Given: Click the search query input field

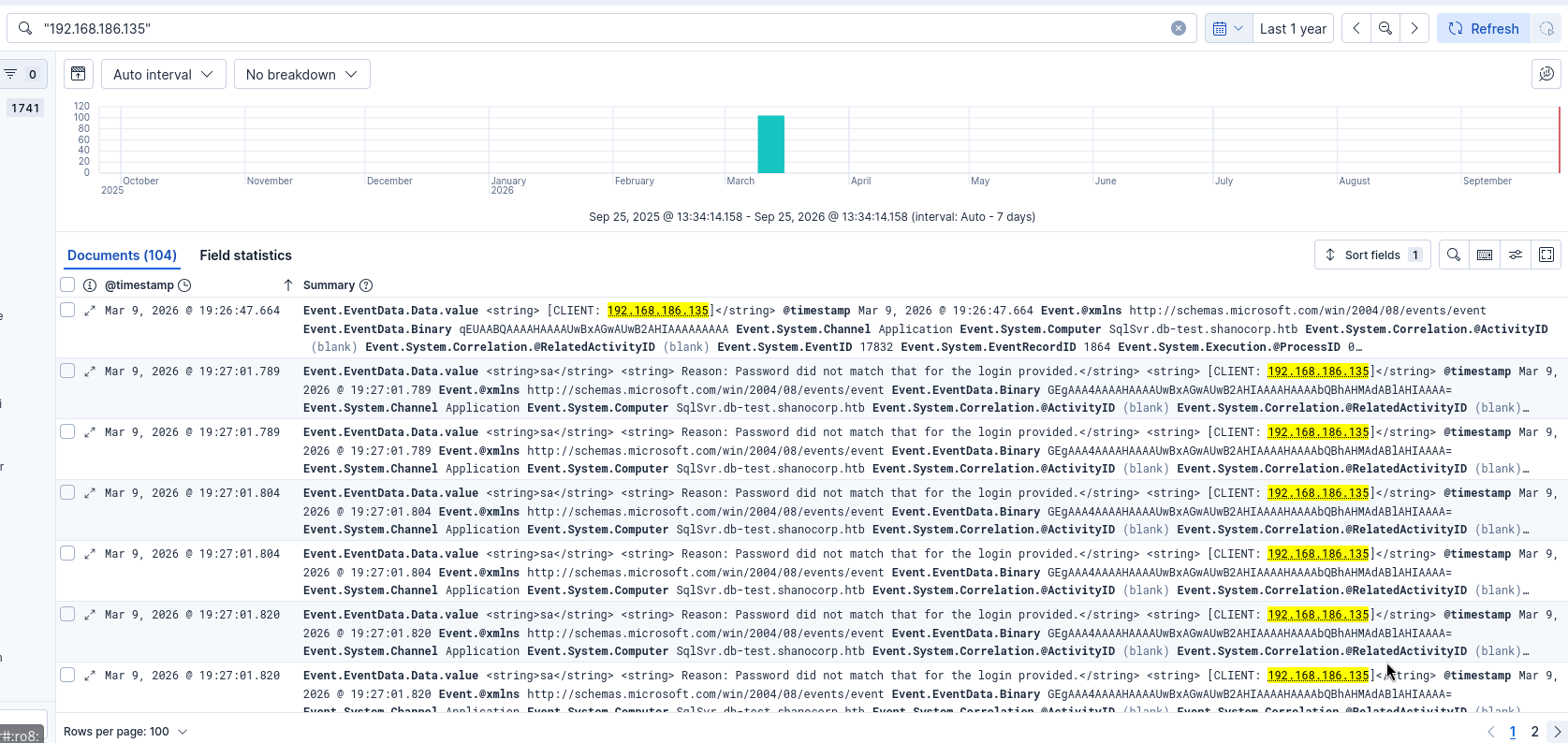Looking at the screenshot, I should pyautogui.click(x=601, y=28).
